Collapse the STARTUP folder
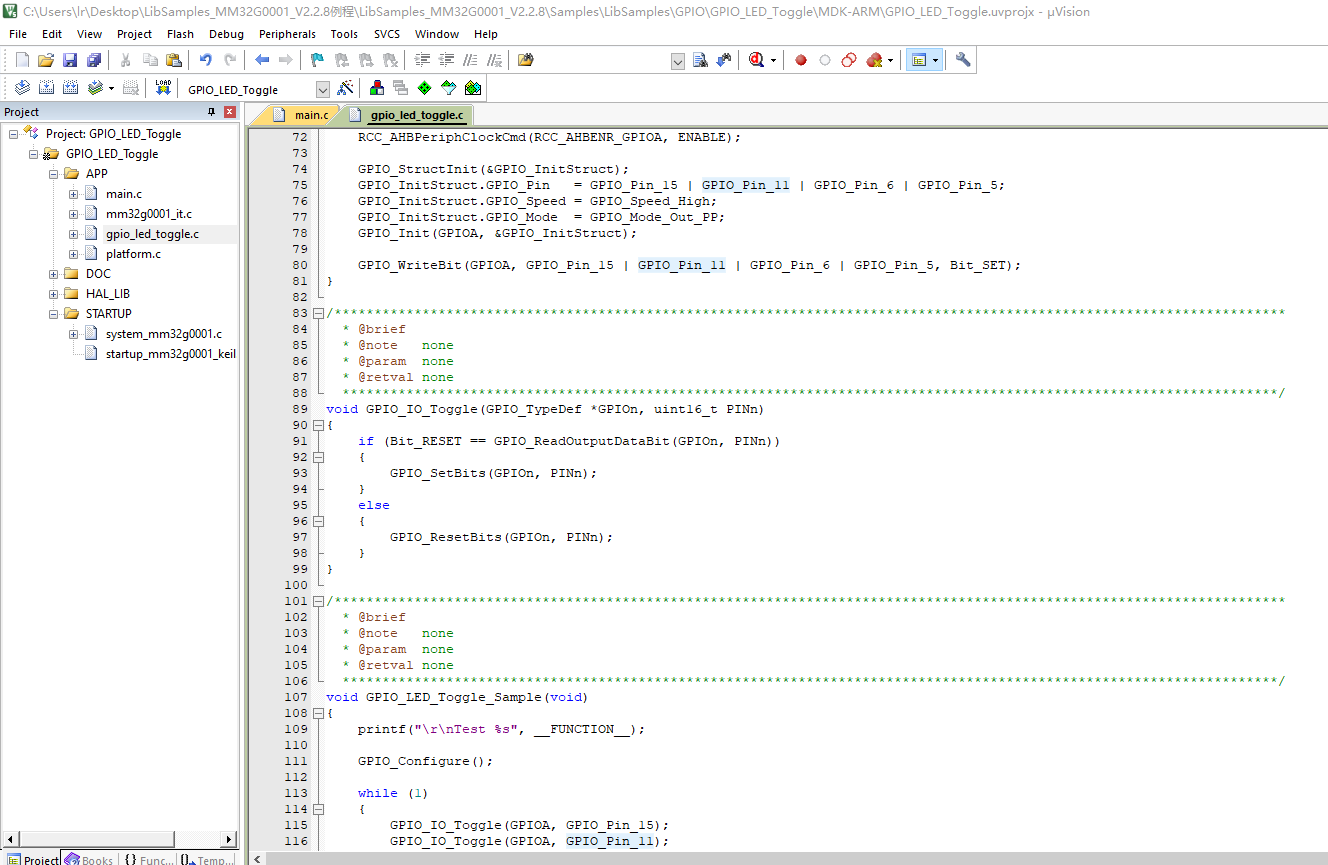 point(53,314)
